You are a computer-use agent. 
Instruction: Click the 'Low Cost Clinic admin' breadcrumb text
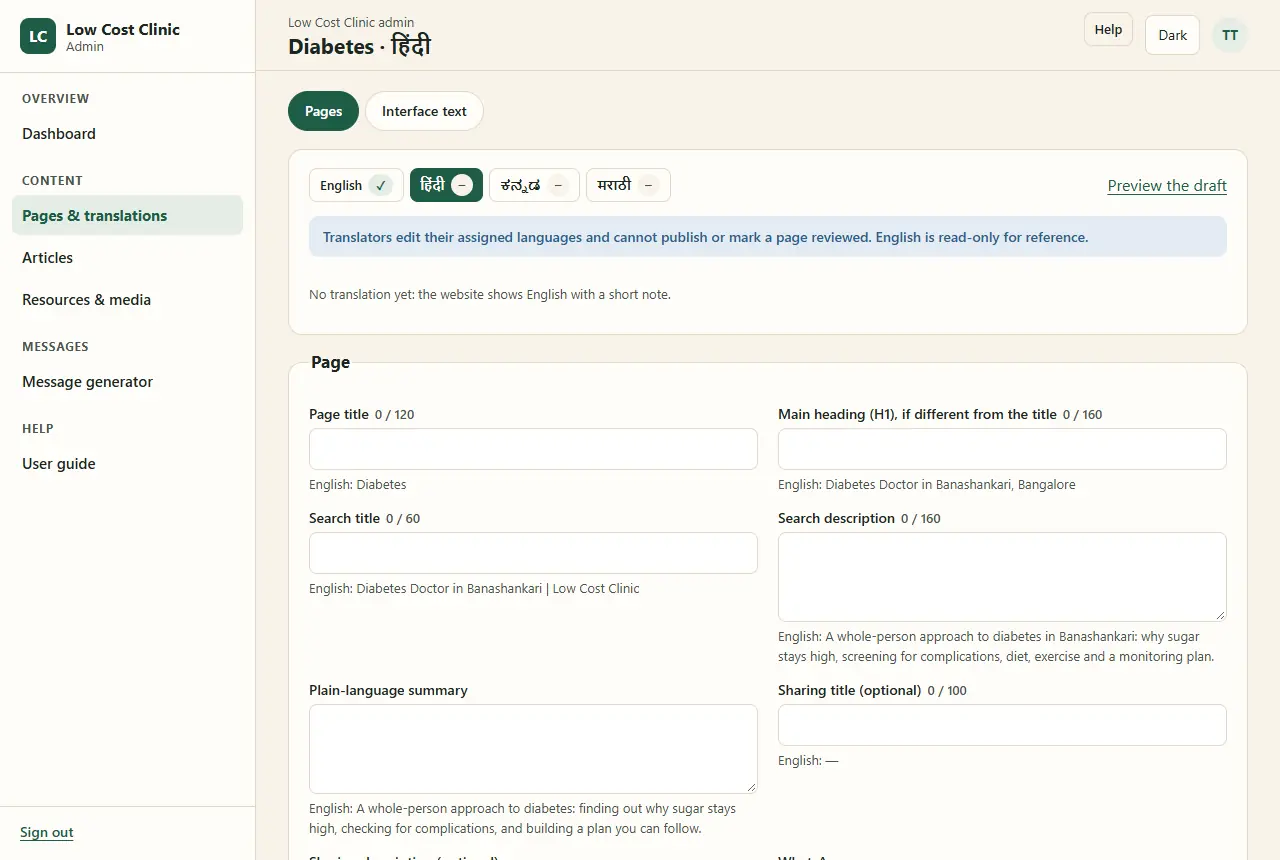pyautogui.click(x=351, y=22)
